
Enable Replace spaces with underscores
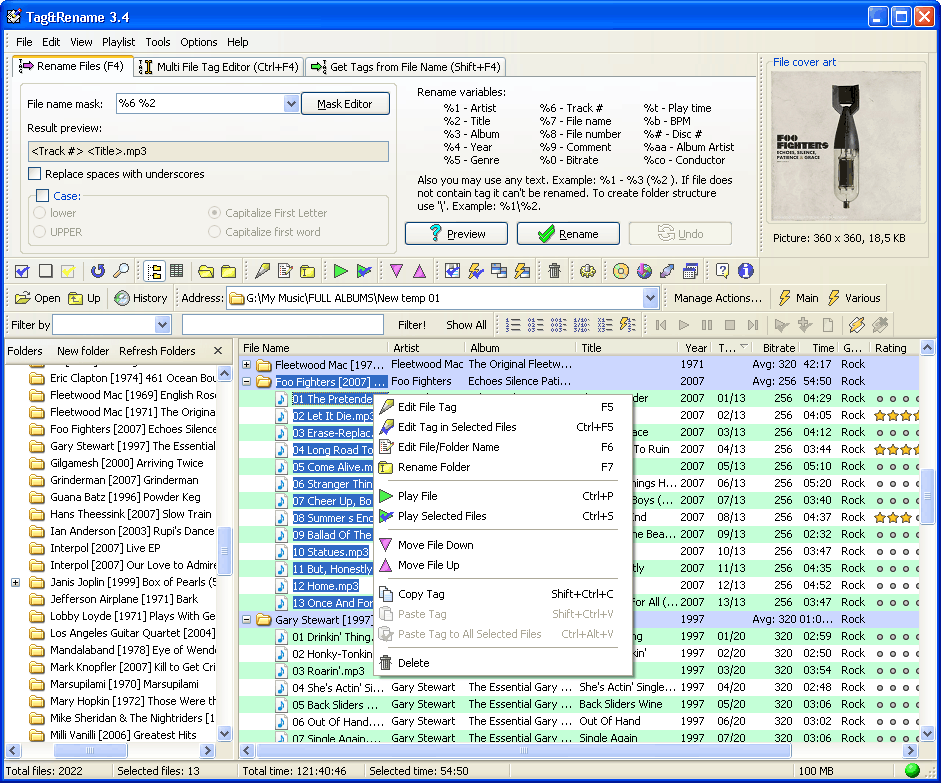[x=36, y=174]
